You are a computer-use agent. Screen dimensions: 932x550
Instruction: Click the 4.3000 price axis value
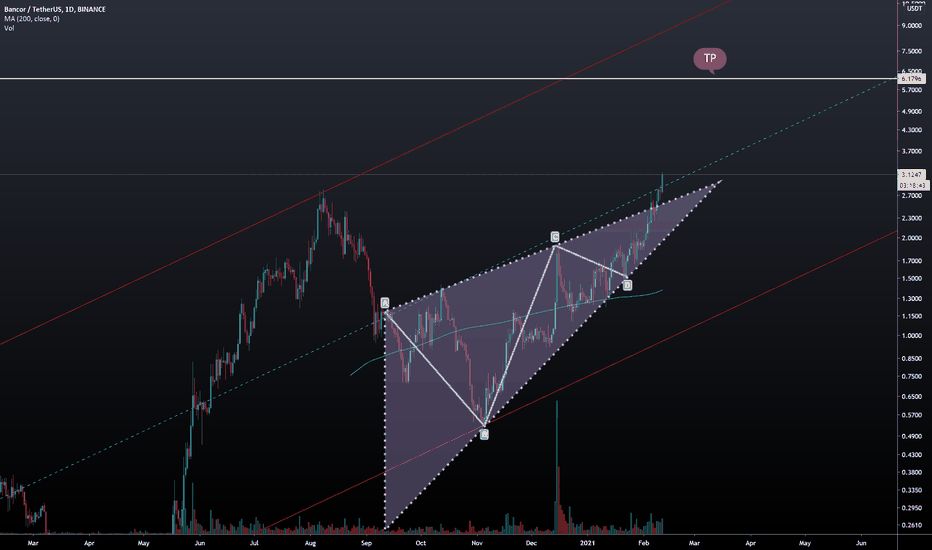pos(911,130)
